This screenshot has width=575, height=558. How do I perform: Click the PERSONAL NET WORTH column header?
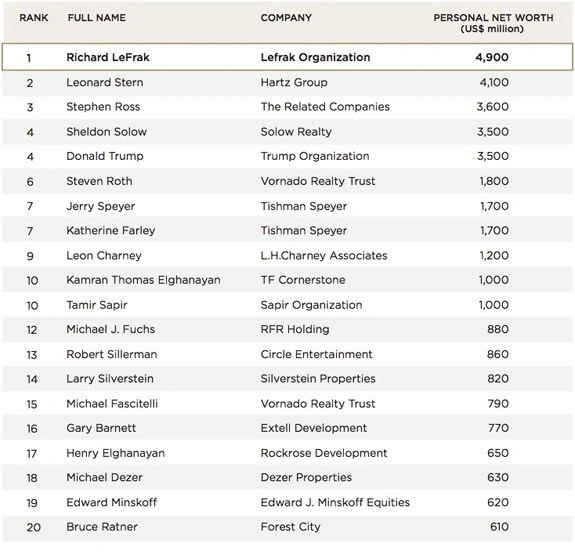tap(493, 23)
